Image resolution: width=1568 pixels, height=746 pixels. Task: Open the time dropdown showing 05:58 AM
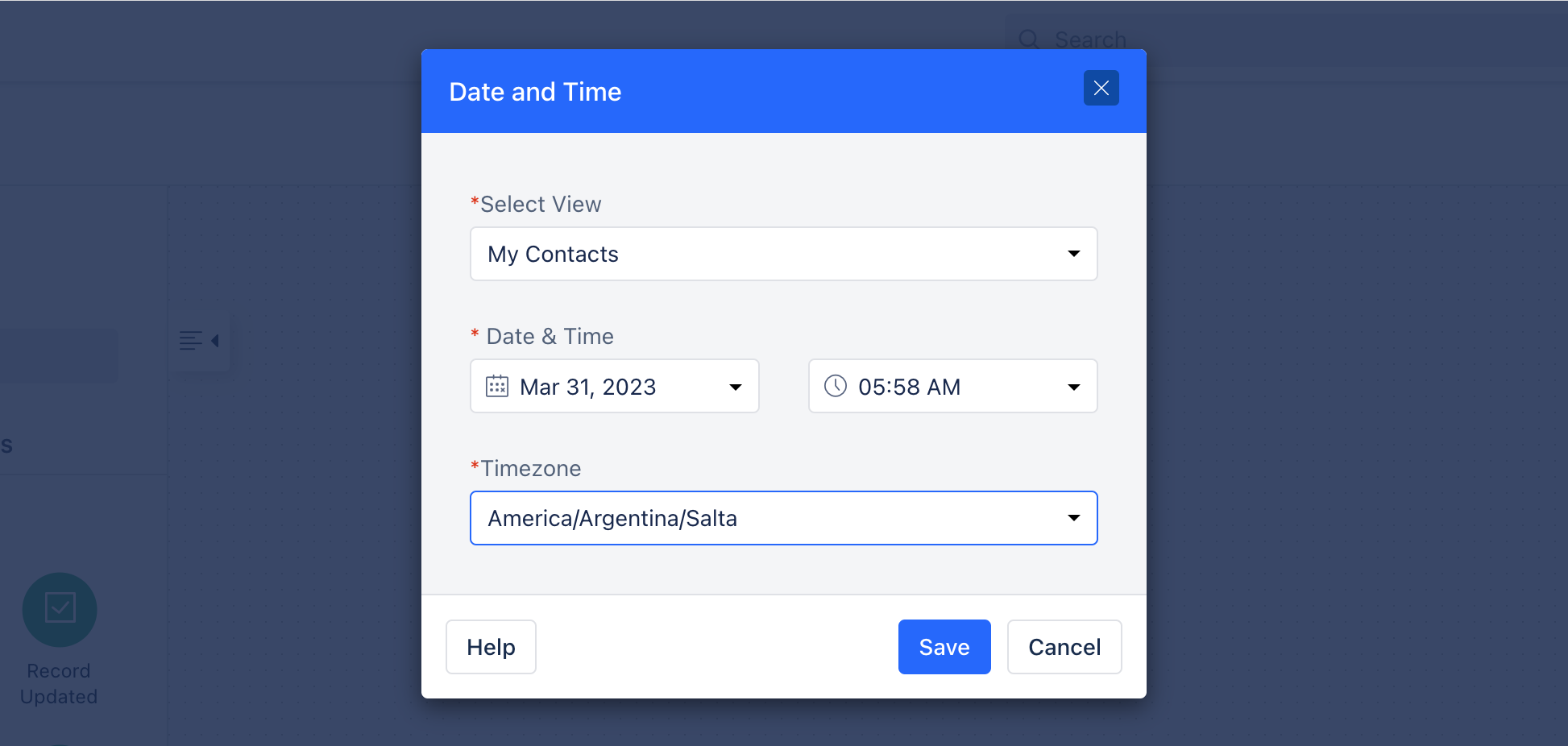(x=952, y=386)
